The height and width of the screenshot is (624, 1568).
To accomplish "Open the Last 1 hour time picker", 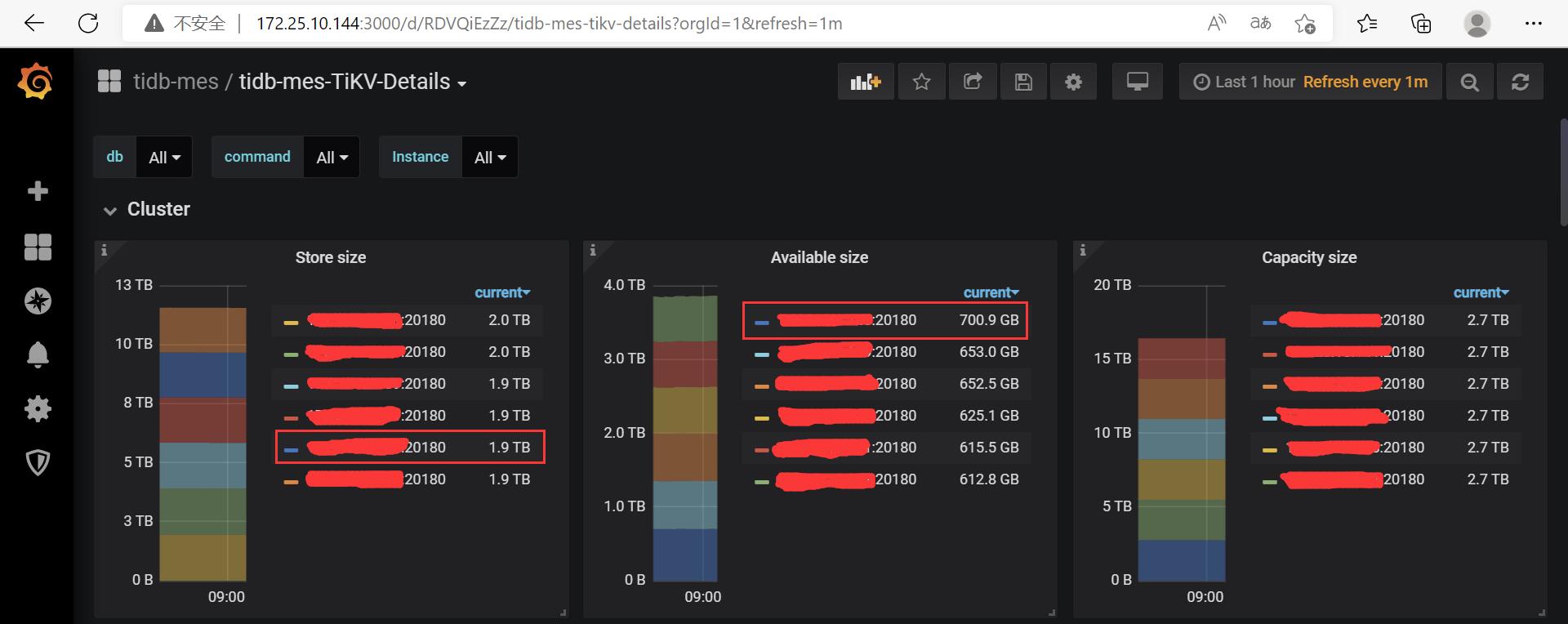I will coord(1310,82).
